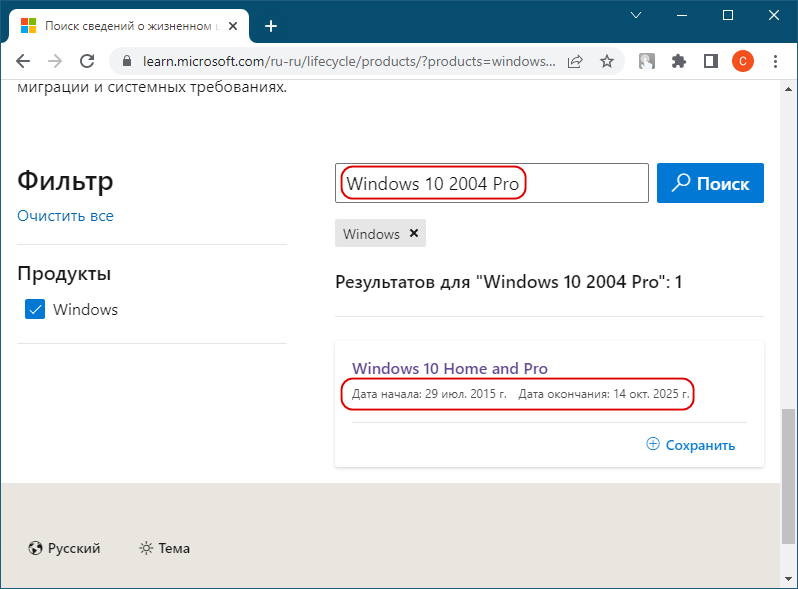
Task: Open Chrome three-dot menu
Action: click(775, 62)
